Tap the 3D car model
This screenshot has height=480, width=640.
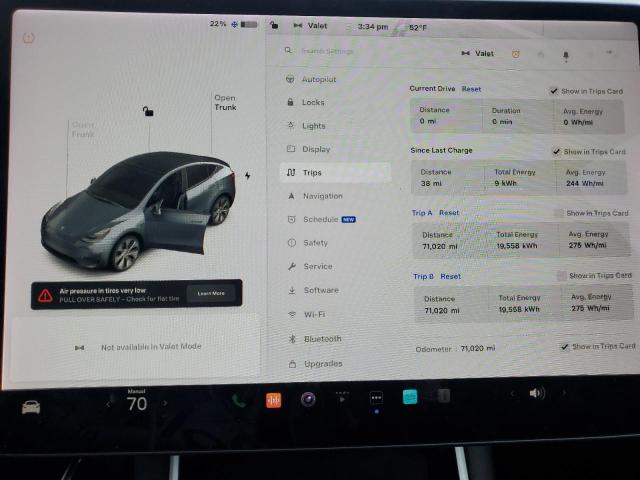point(138,210)
